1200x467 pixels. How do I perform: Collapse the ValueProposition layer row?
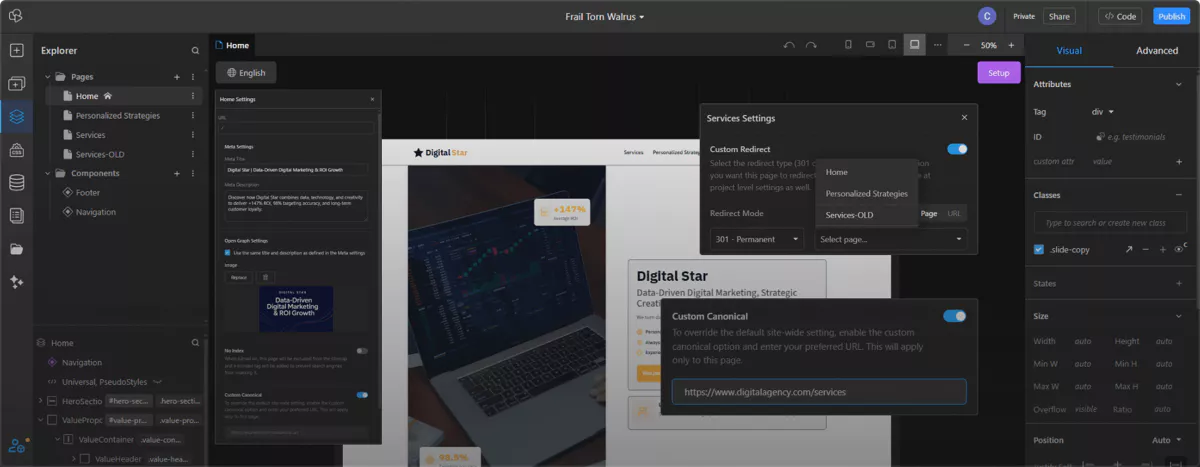[x=40, y=420]
